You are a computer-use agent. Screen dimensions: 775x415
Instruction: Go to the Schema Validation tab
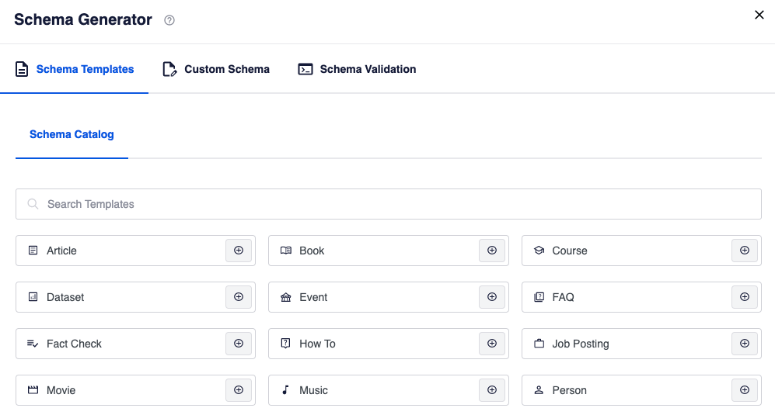coord(357,70)
